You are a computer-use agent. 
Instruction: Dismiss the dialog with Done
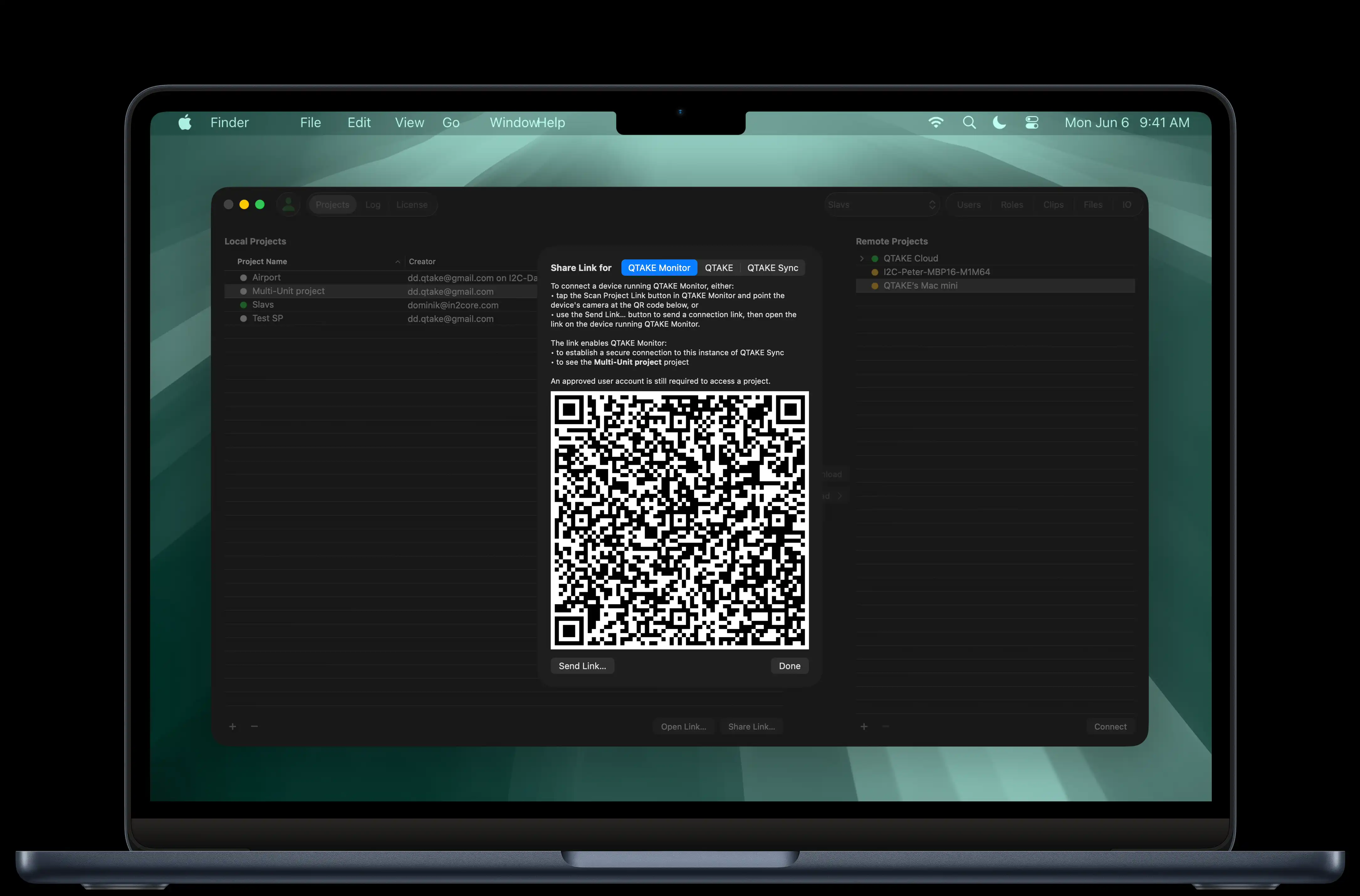point(789,666)
